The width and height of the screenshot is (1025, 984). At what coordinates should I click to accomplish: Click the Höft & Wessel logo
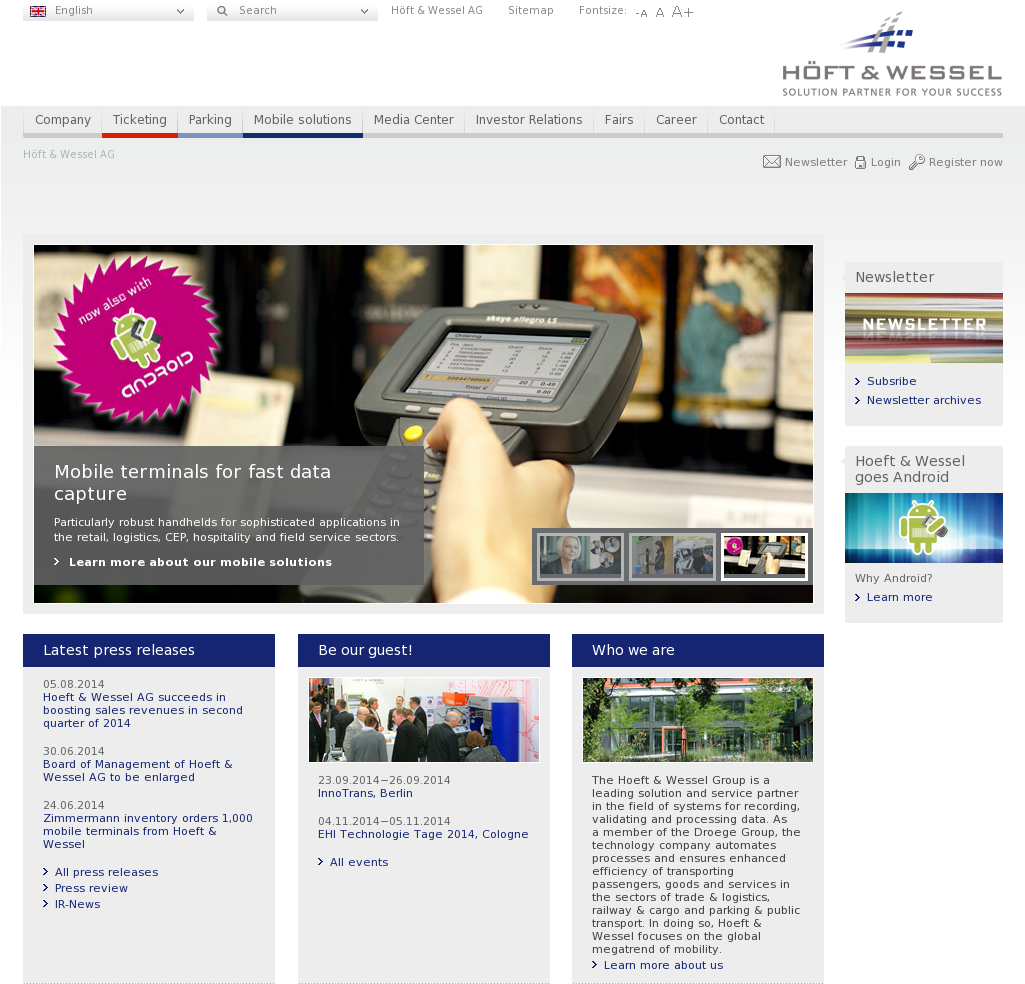point(892,54)
